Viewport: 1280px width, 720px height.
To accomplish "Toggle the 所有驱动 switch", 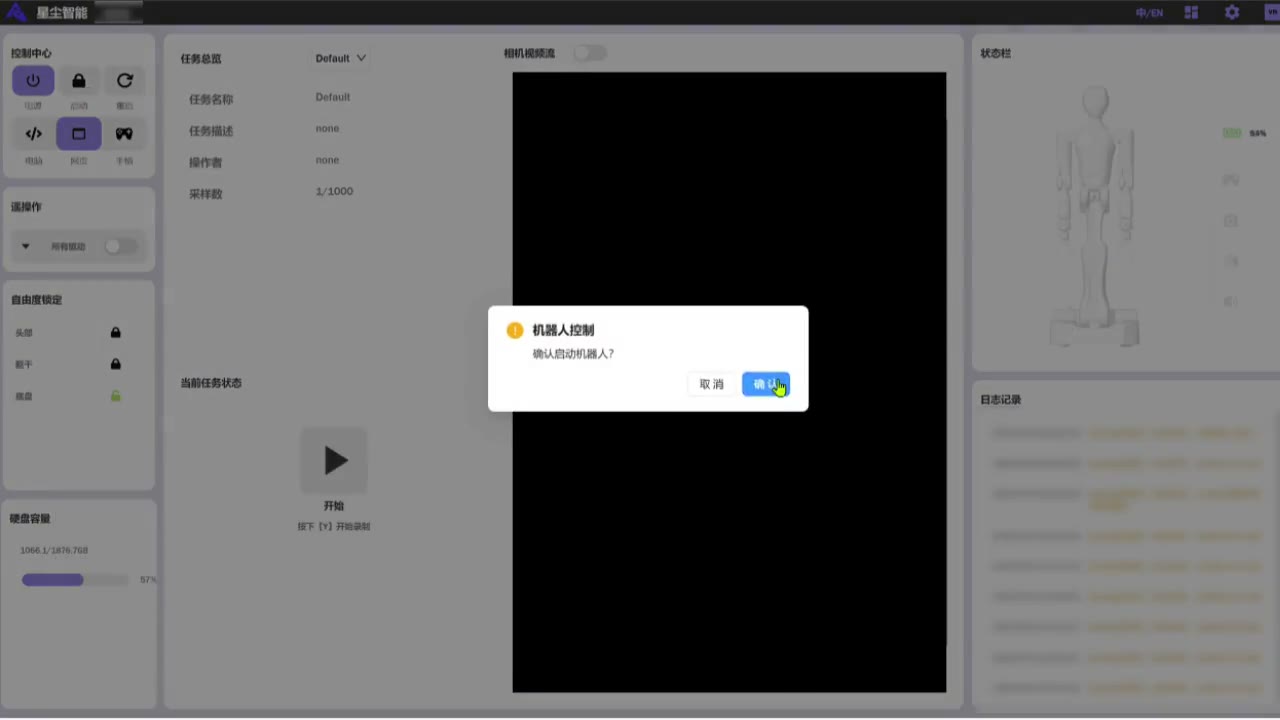I will click(120, 246).
